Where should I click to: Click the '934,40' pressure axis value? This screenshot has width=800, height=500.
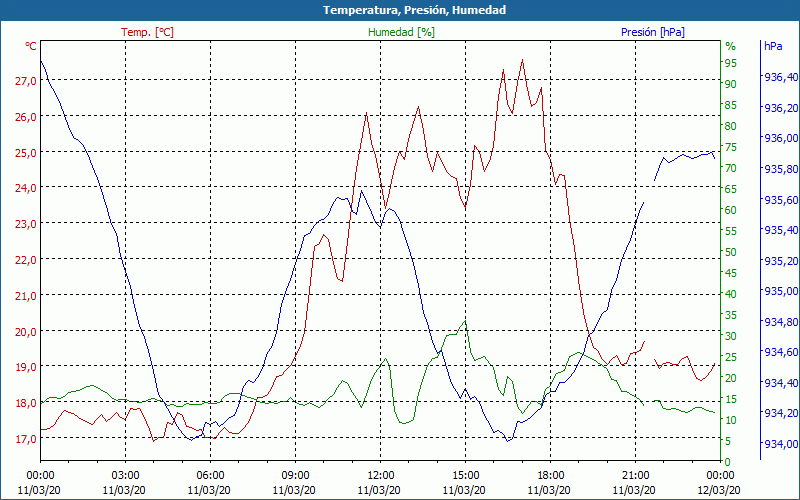tap(781, 382)
